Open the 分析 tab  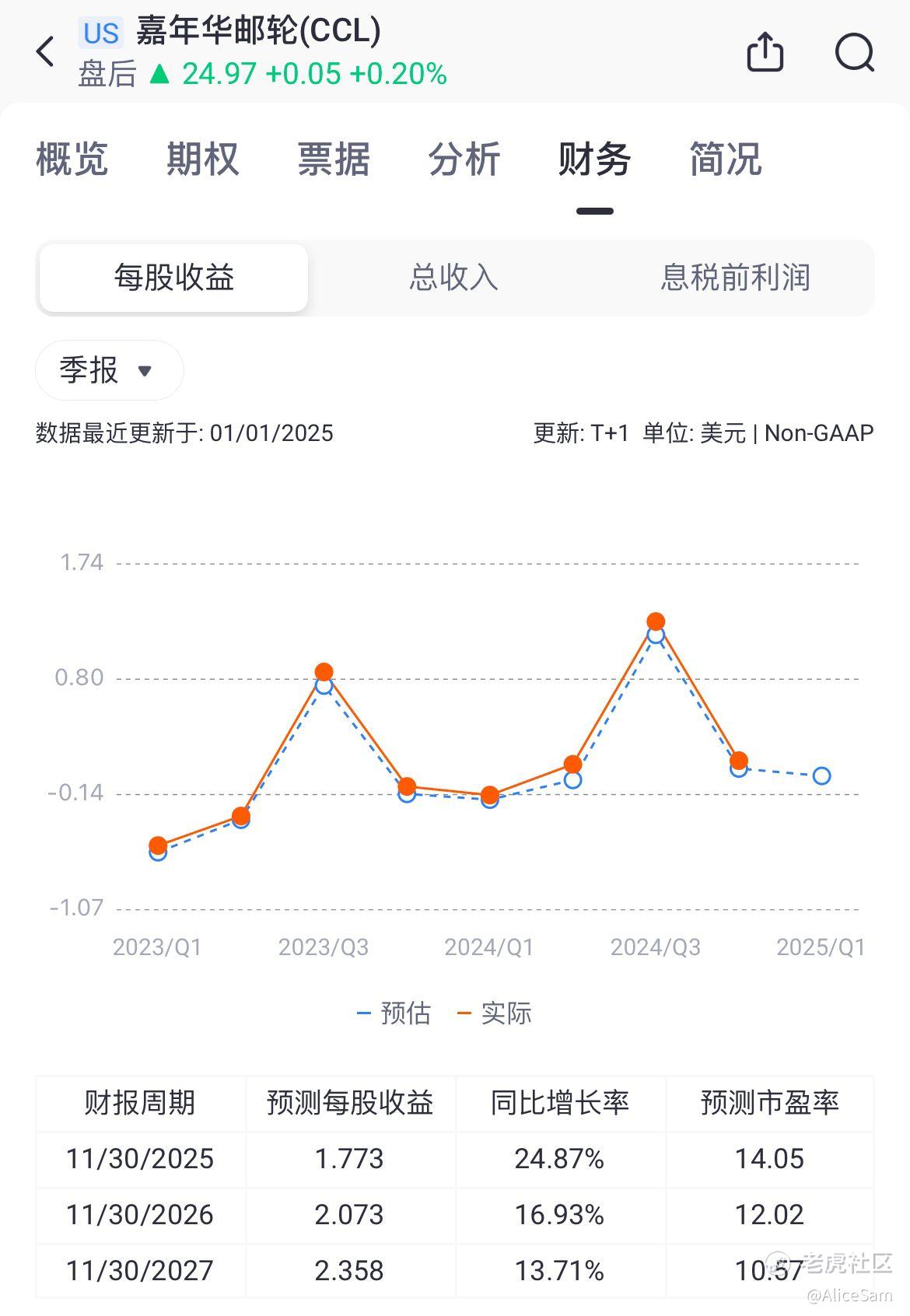[x=464, y=159]
